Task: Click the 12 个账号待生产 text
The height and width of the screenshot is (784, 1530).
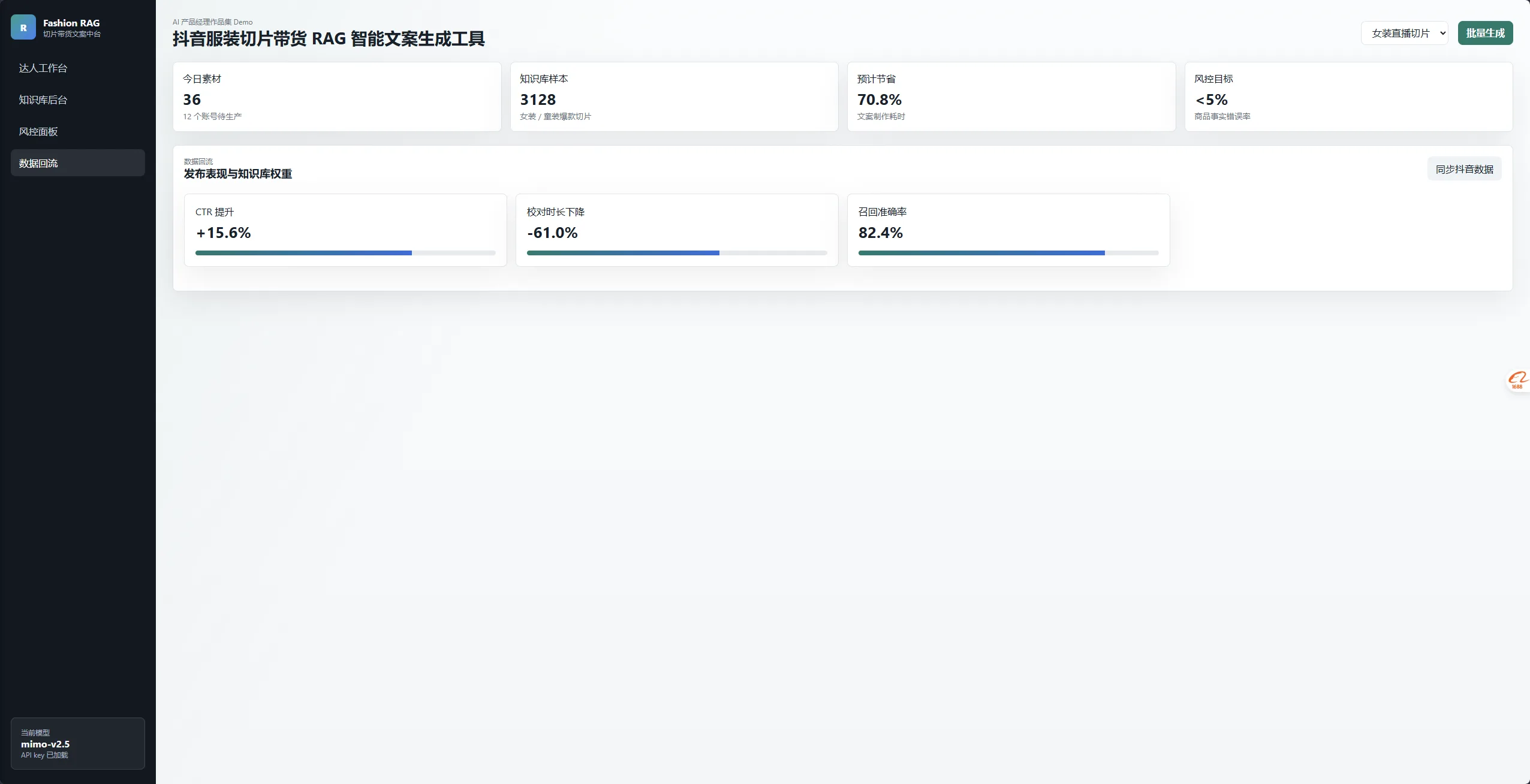Action: [212, 116]
